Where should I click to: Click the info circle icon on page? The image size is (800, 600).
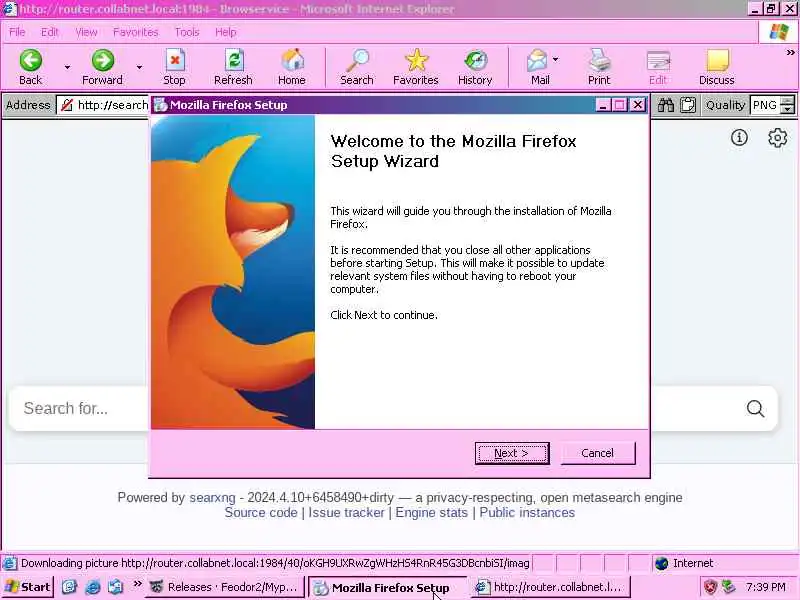[739, 137]
